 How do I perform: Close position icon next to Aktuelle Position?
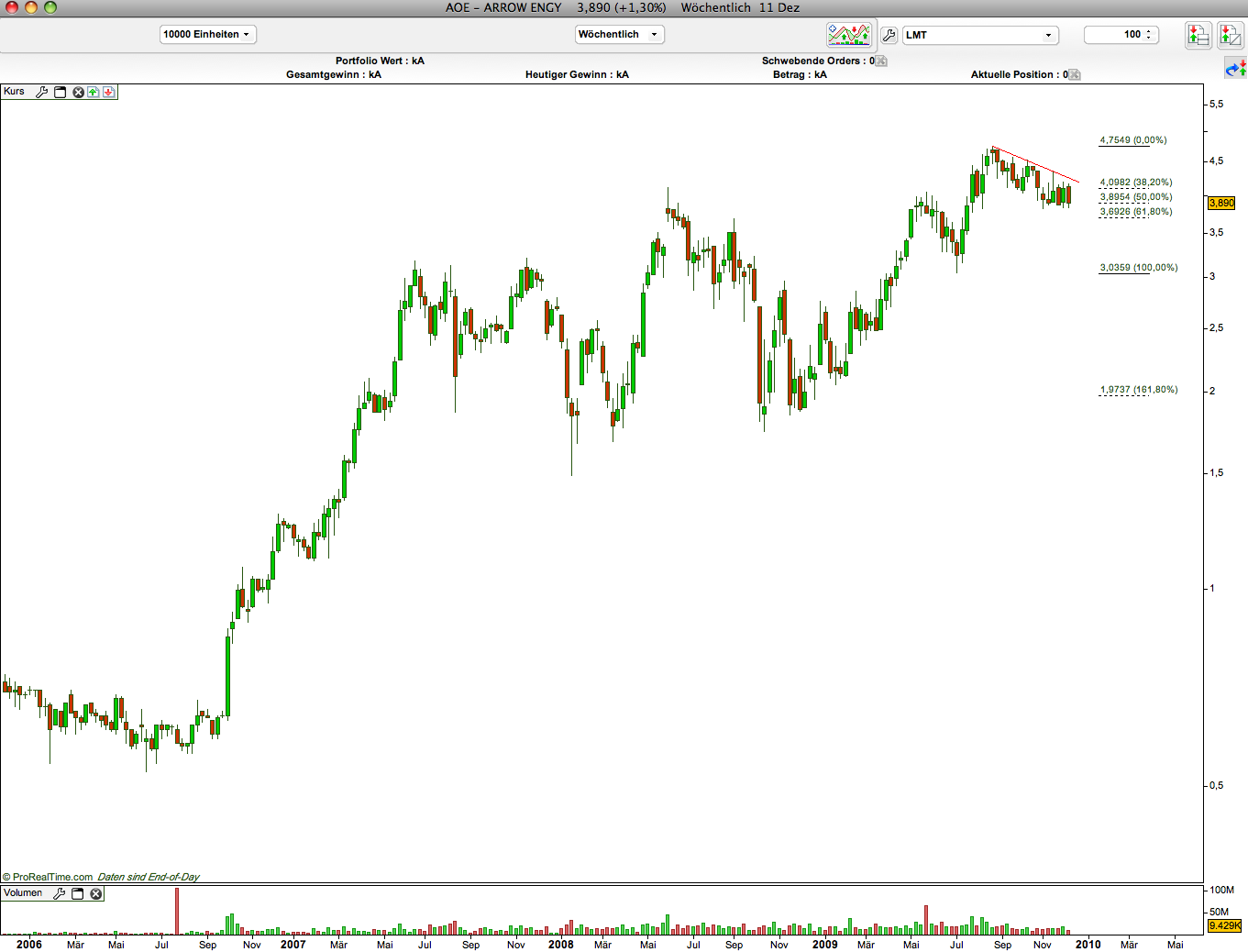click(1075, 75)
